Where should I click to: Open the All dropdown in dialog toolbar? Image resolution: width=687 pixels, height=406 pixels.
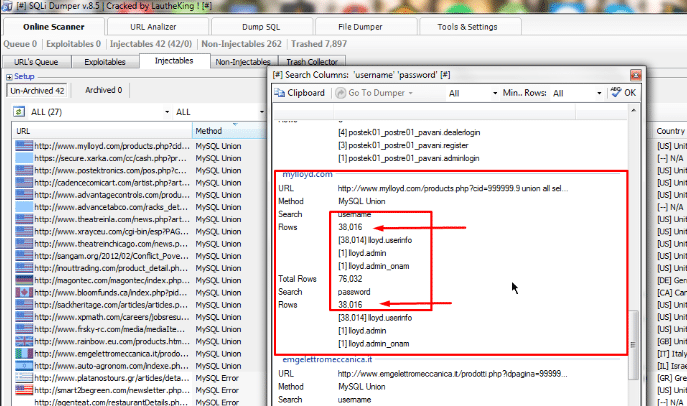[495, 93]
